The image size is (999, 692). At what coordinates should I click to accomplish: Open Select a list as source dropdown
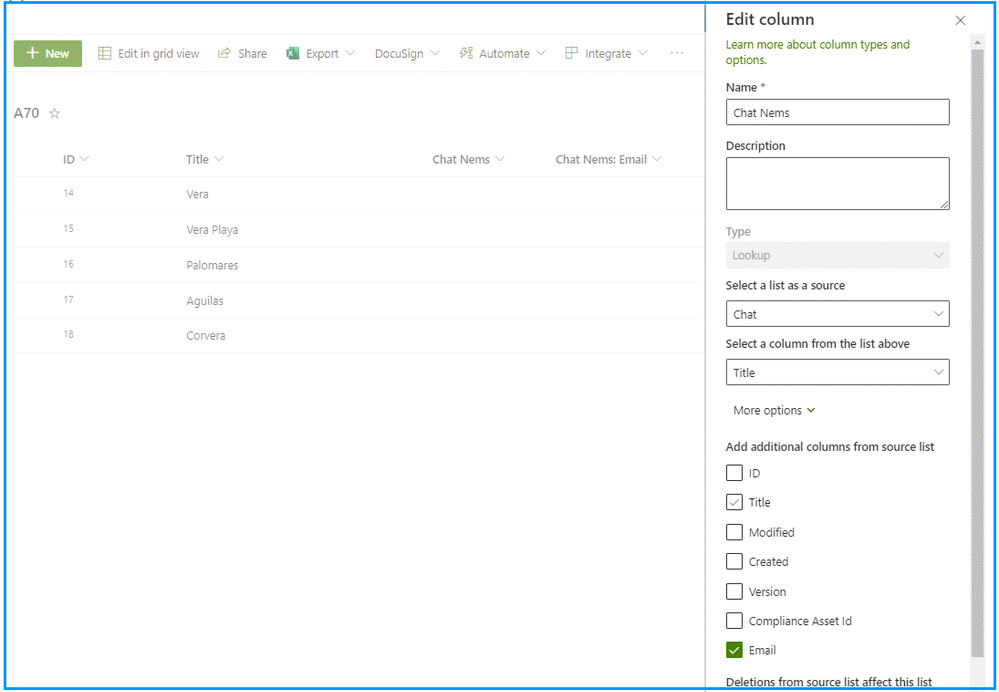[837, 314]
